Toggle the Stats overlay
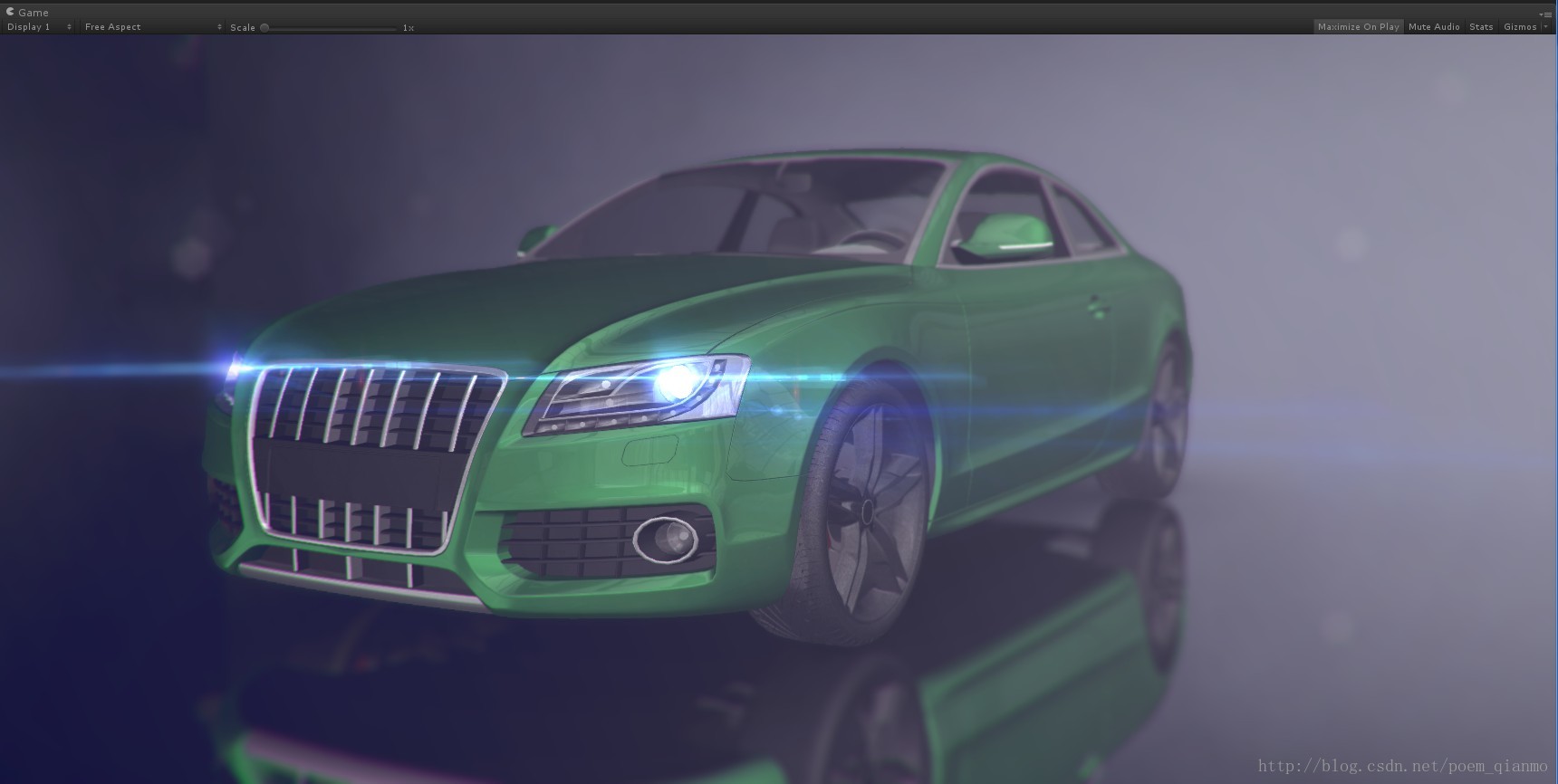The image size is (1558, 784). click(1481, 27)
